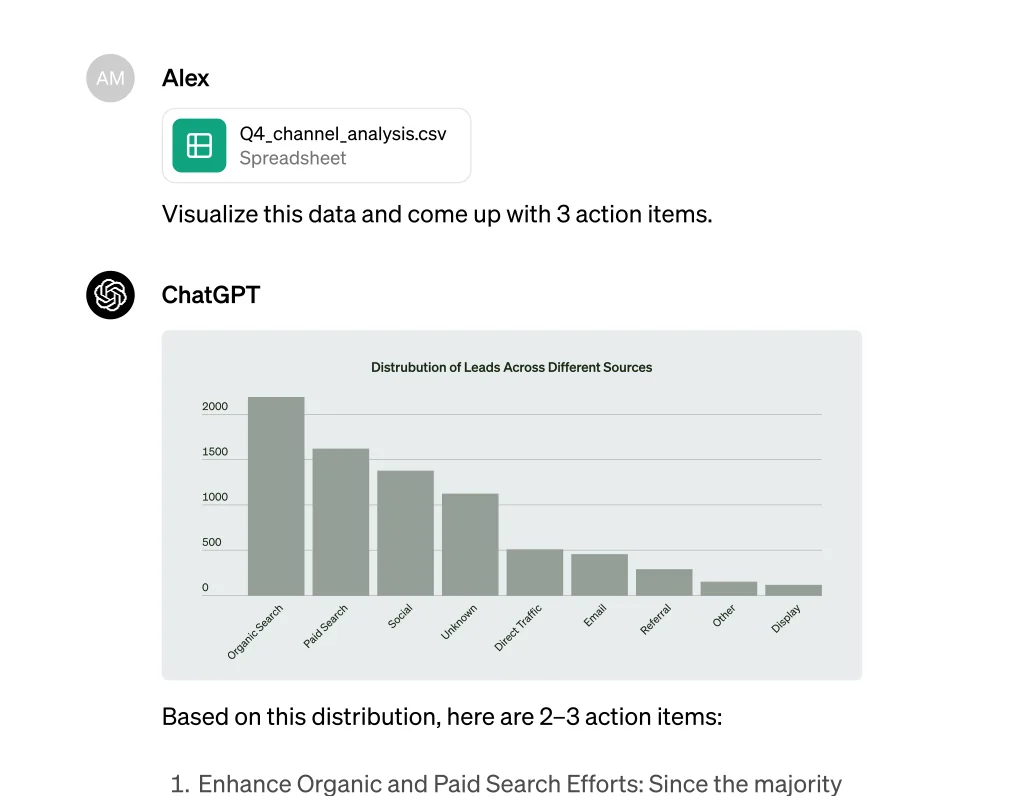Screen dimensions: 1024x796
Task: Click the green spreadsheet file icon
Action: (x=197, y=145)
